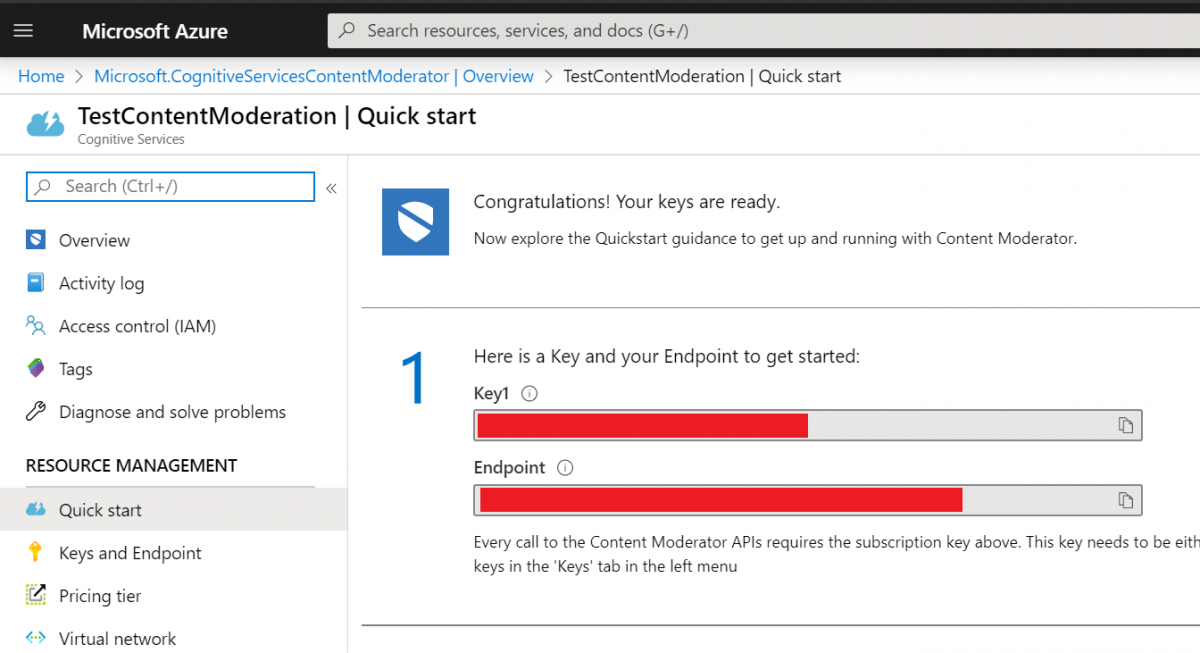
Task: Click the Cognitive Services resource cloud icon
Action: tap(45, 124)
